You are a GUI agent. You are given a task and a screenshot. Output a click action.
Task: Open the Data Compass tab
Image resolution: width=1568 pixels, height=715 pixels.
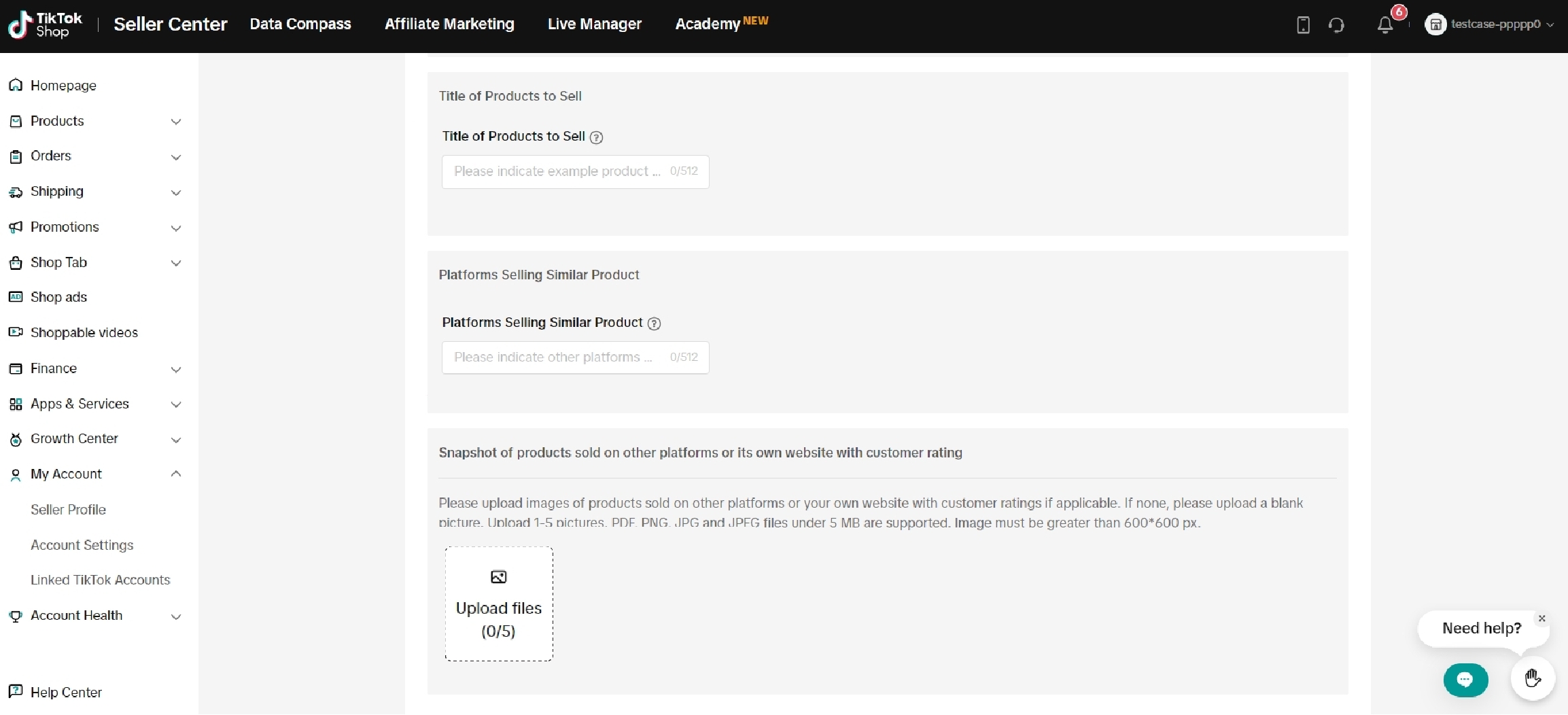coord(300,24)
